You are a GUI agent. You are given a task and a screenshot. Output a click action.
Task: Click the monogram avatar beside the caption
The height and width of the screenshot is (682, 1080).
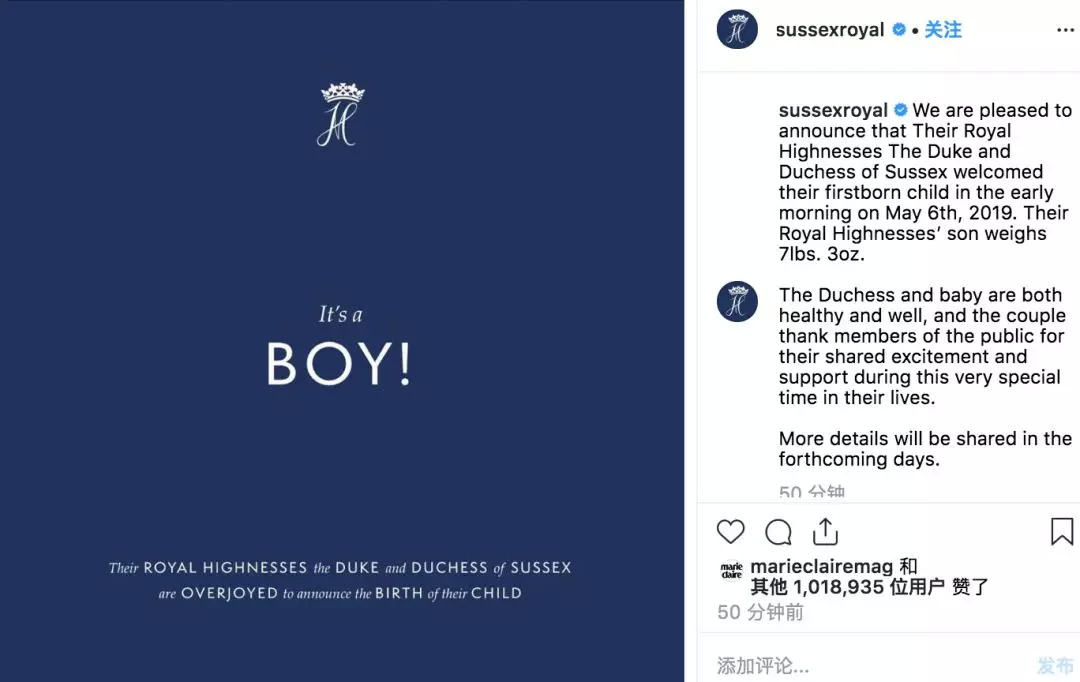[737, 301]
